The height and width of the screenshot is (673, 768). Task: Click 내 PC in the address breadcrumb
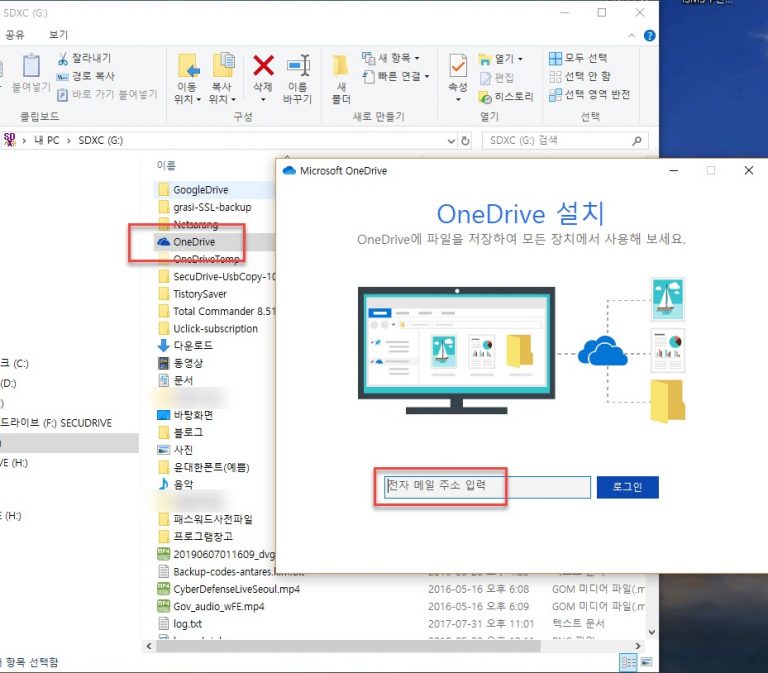click(47, 140)
